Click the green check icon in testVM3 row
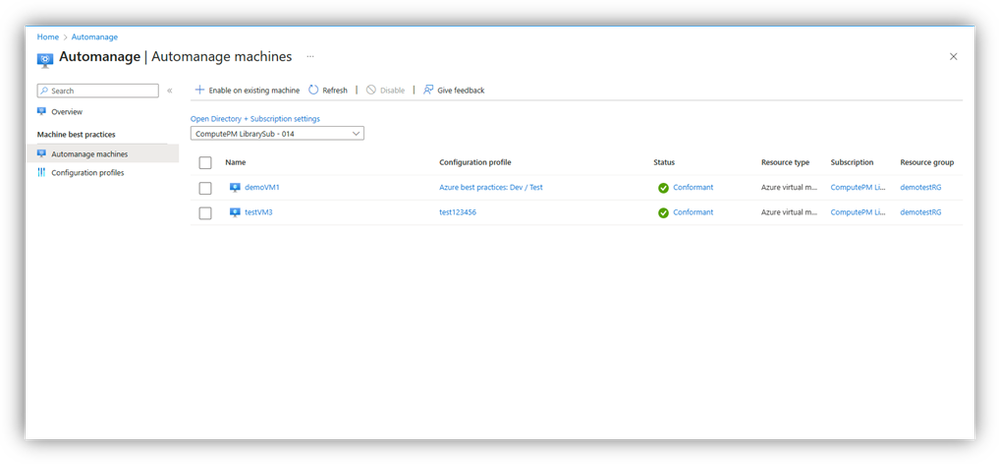999x464 pixels. 663,213
